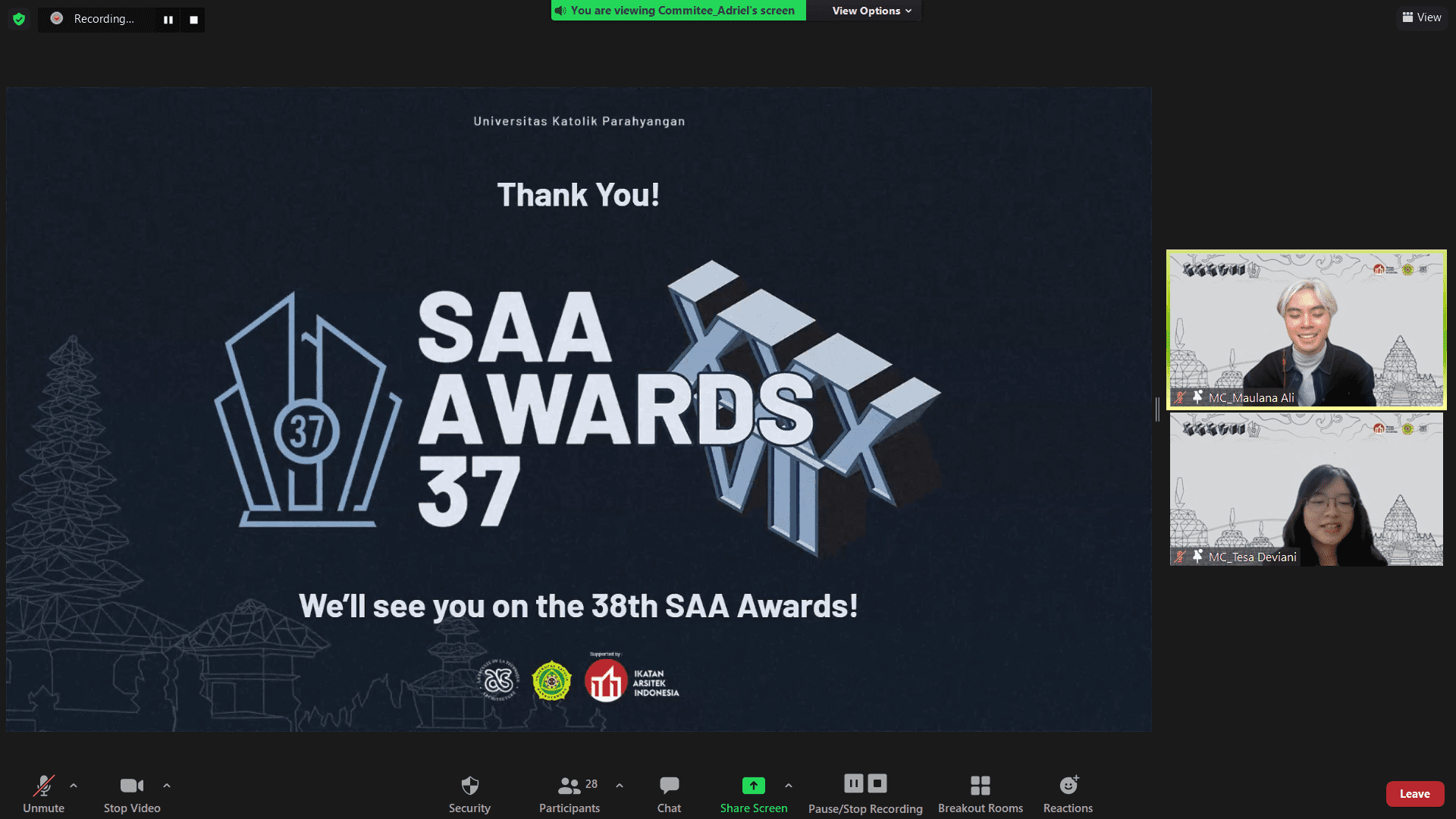Viewport: 1456px width, 819px height.
Task: Open the Security shield icon
Action: (x=469, y=786)
